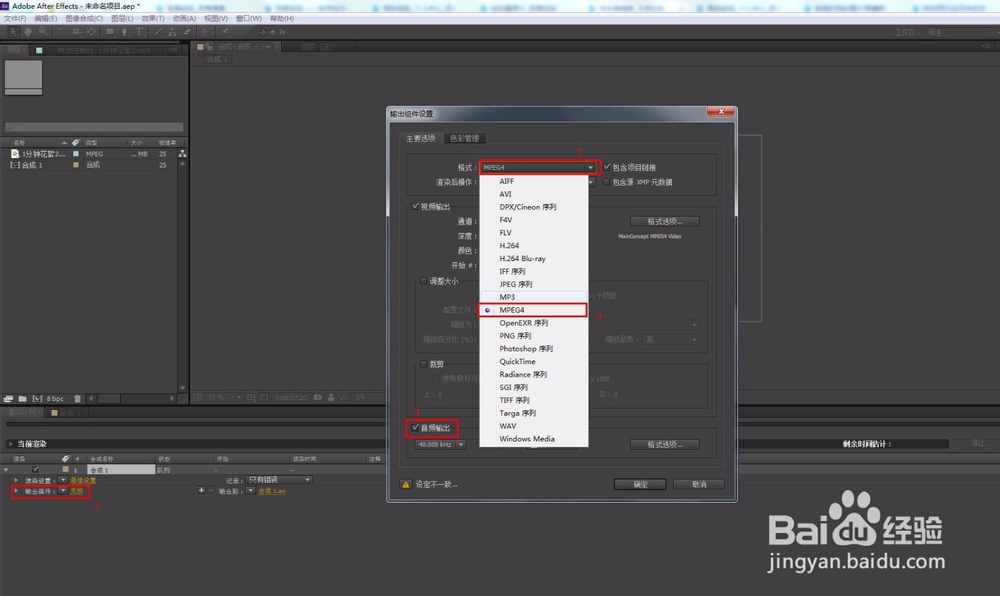Open the 输出到 dropdown arrow
The image size is (1000, 596).
(x=251, y=490)
